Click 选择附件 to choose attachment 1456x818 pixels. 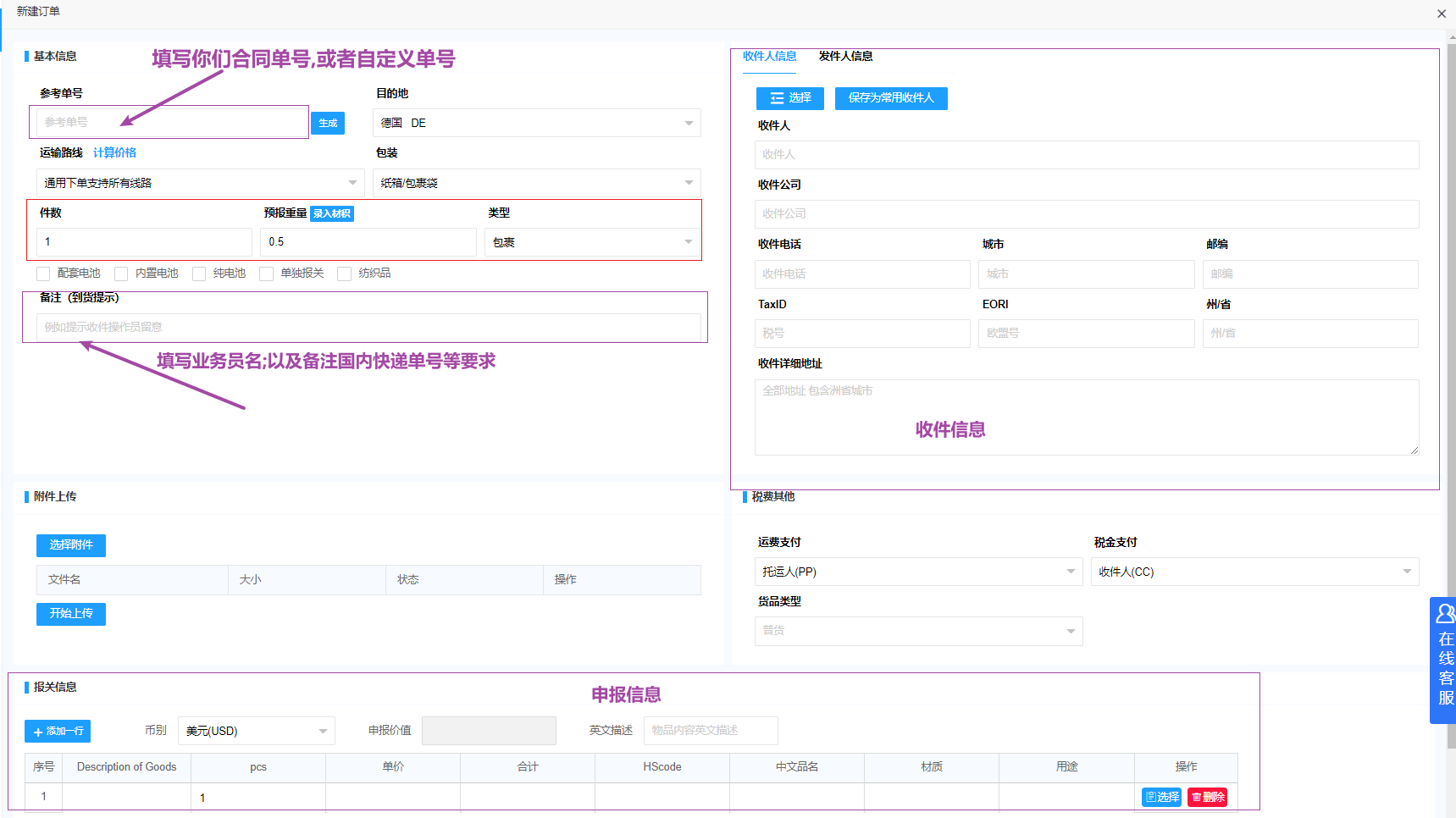point(71,545)
